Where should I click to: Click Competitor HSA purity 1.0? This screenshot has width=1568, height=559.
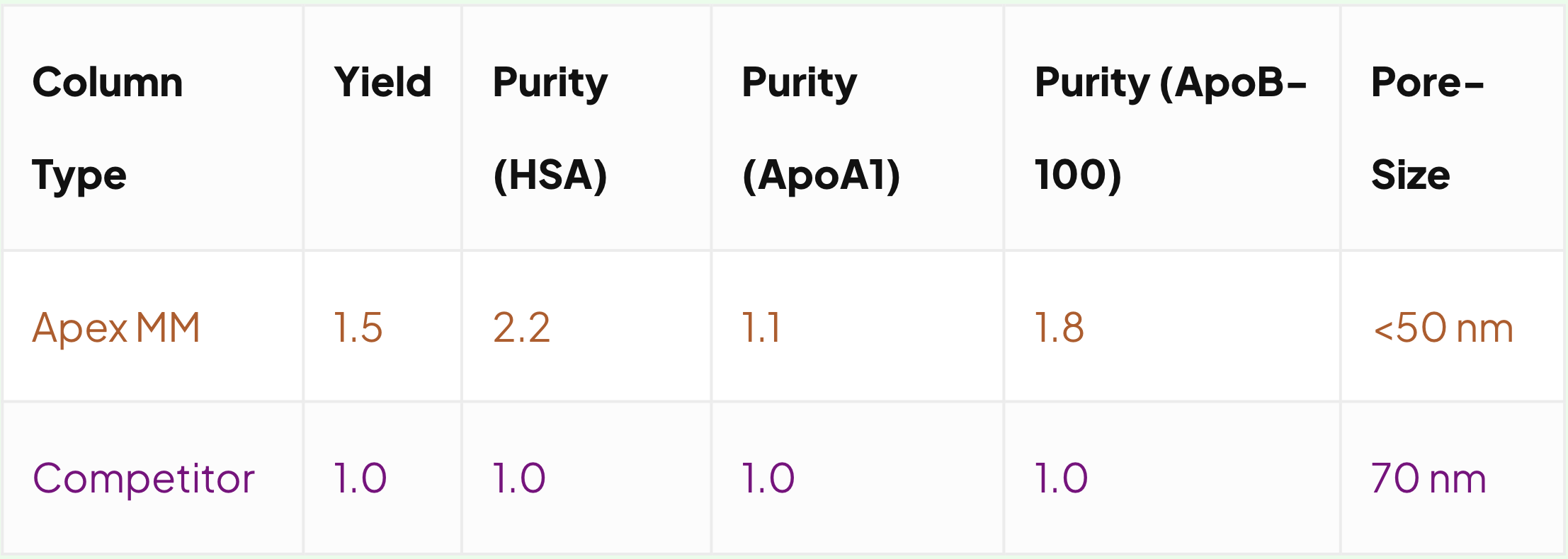tap(519, 478)
